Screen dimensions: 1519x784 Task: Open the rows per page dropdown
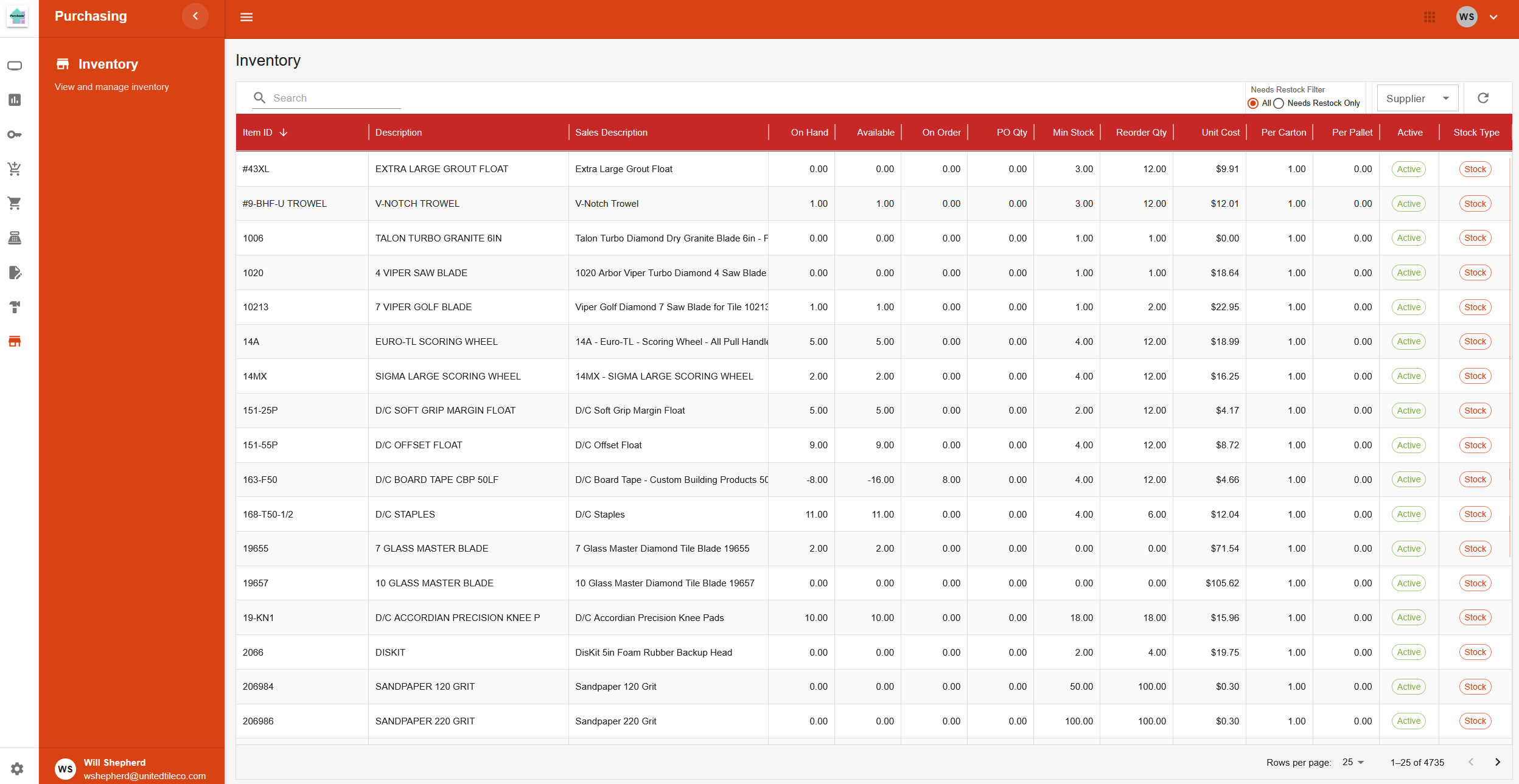pos(1353,762)
